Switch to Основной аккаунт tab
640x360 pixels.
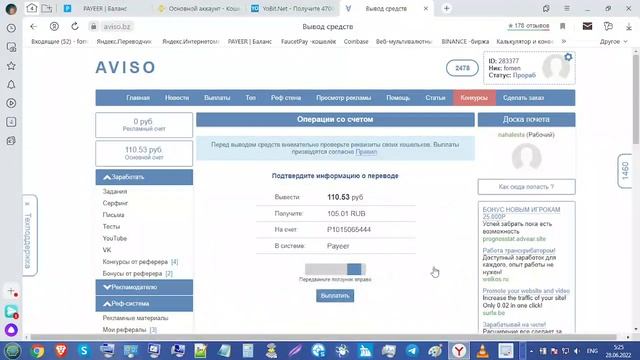203,8
